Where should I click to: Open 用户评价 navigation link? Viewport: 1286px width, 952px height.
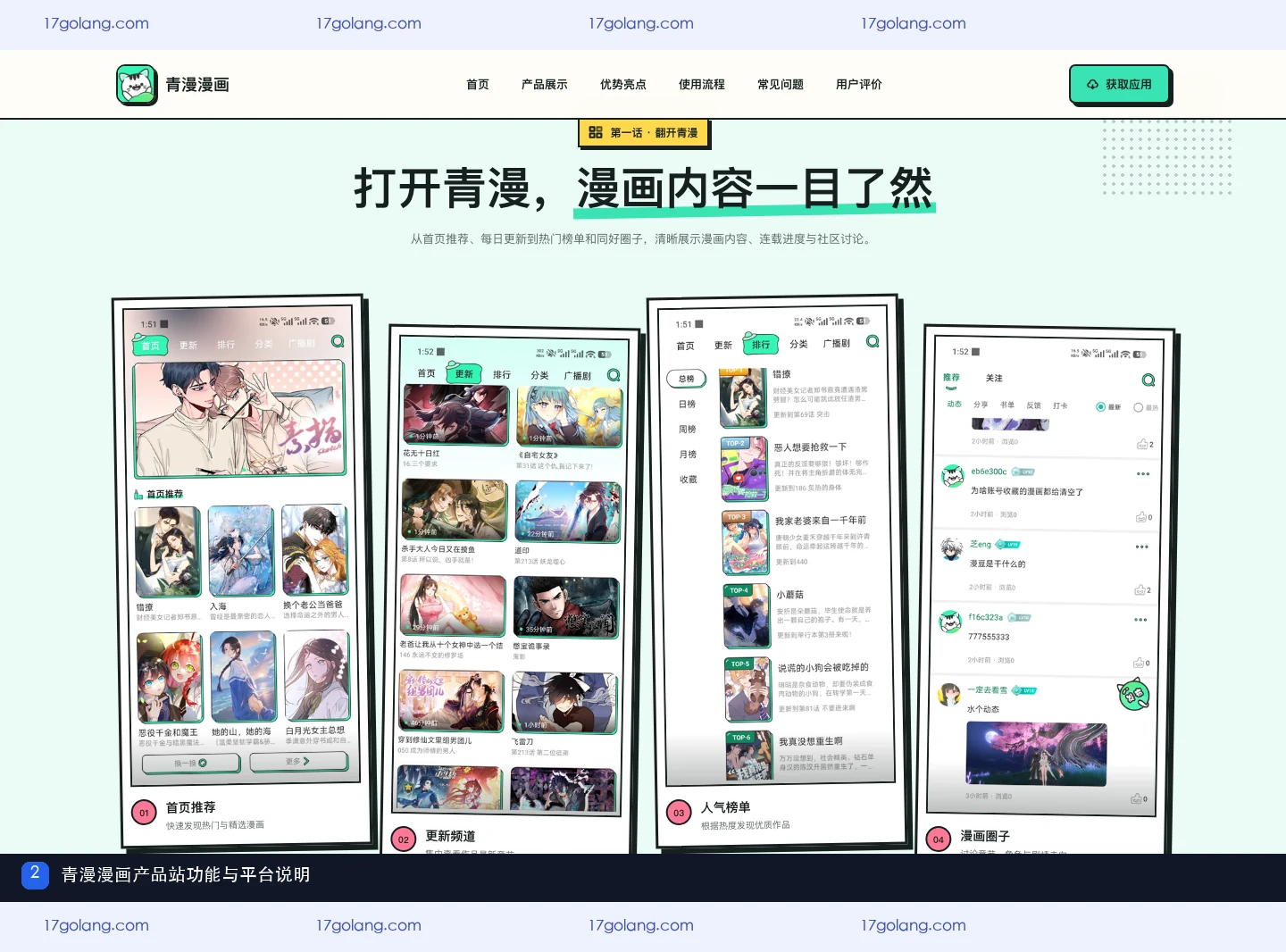(x=859, y=84)
